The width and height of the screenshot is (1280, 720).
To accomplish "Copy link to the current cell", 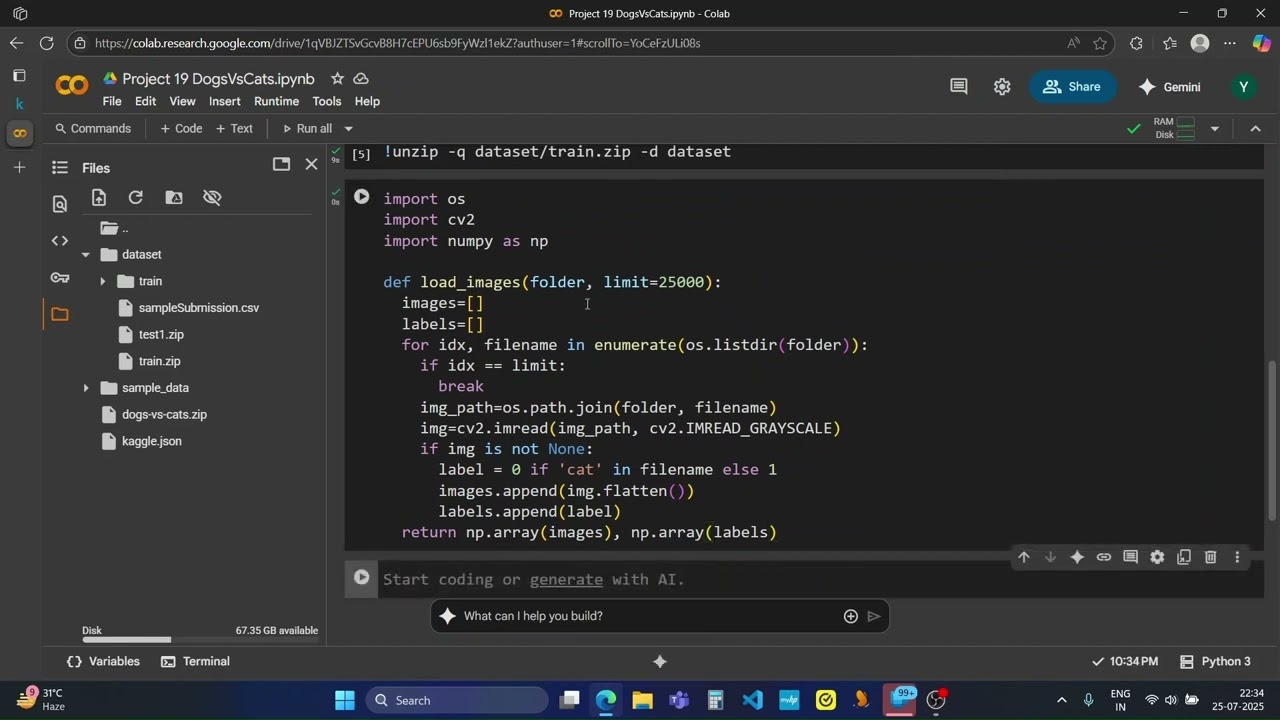I will click(1104, 558).
